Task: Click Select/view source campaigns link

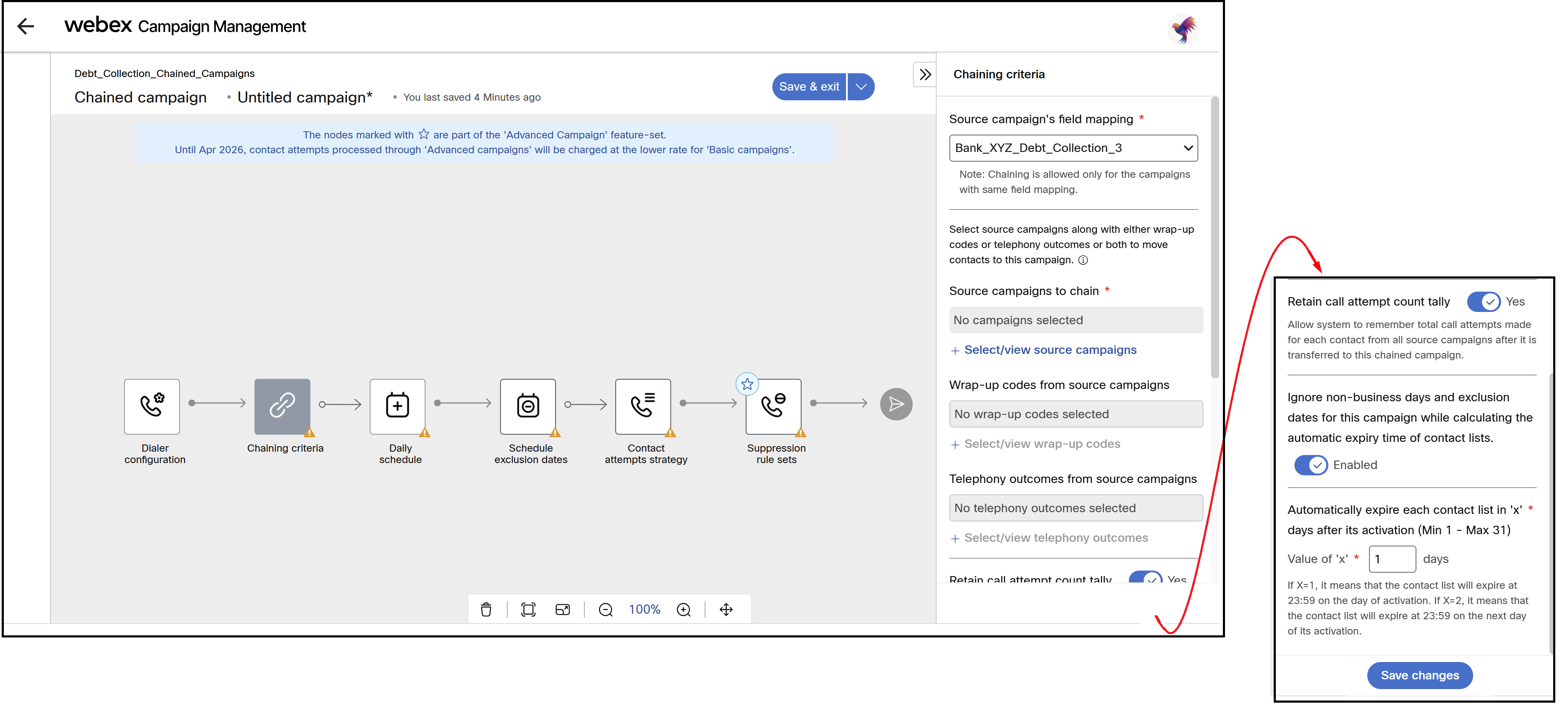Action: tap(1049, 350)
